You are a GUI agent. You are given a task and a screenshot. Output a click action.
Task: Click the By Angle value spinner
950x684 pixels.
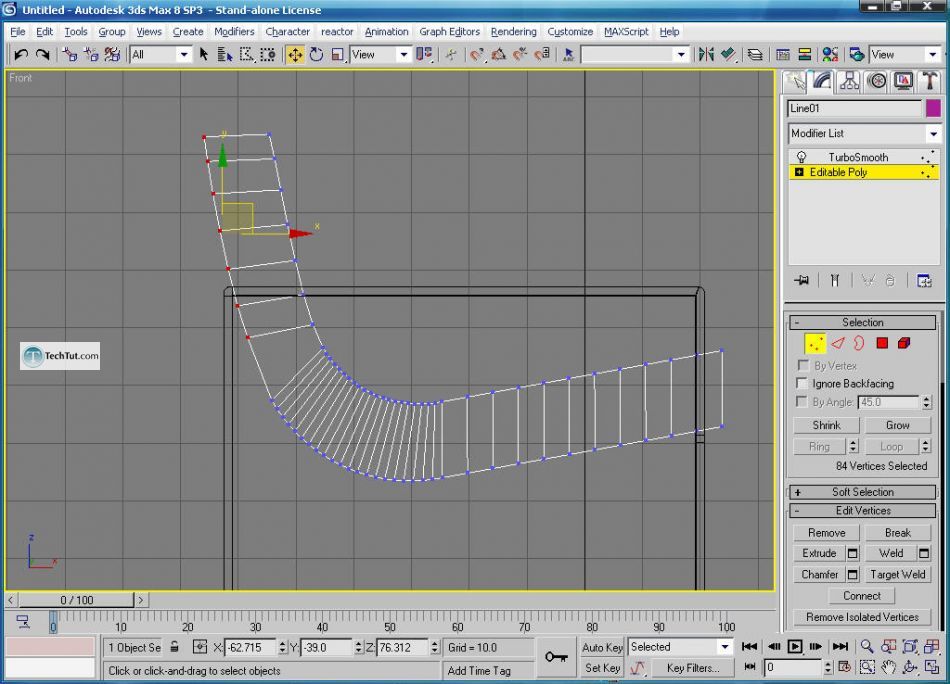click(926, 402)
